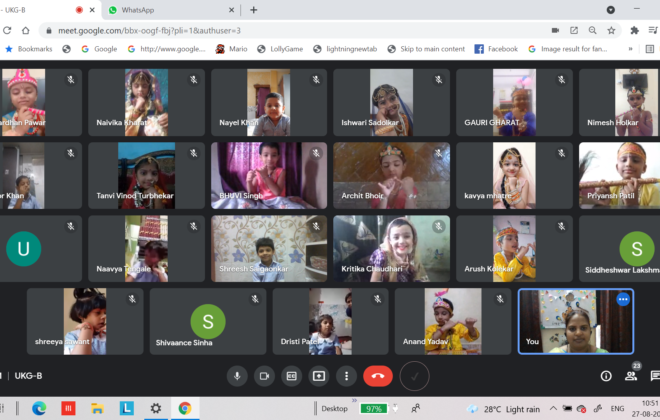Click Shivaance Sinha's muted mic icon

pos(255,299)
